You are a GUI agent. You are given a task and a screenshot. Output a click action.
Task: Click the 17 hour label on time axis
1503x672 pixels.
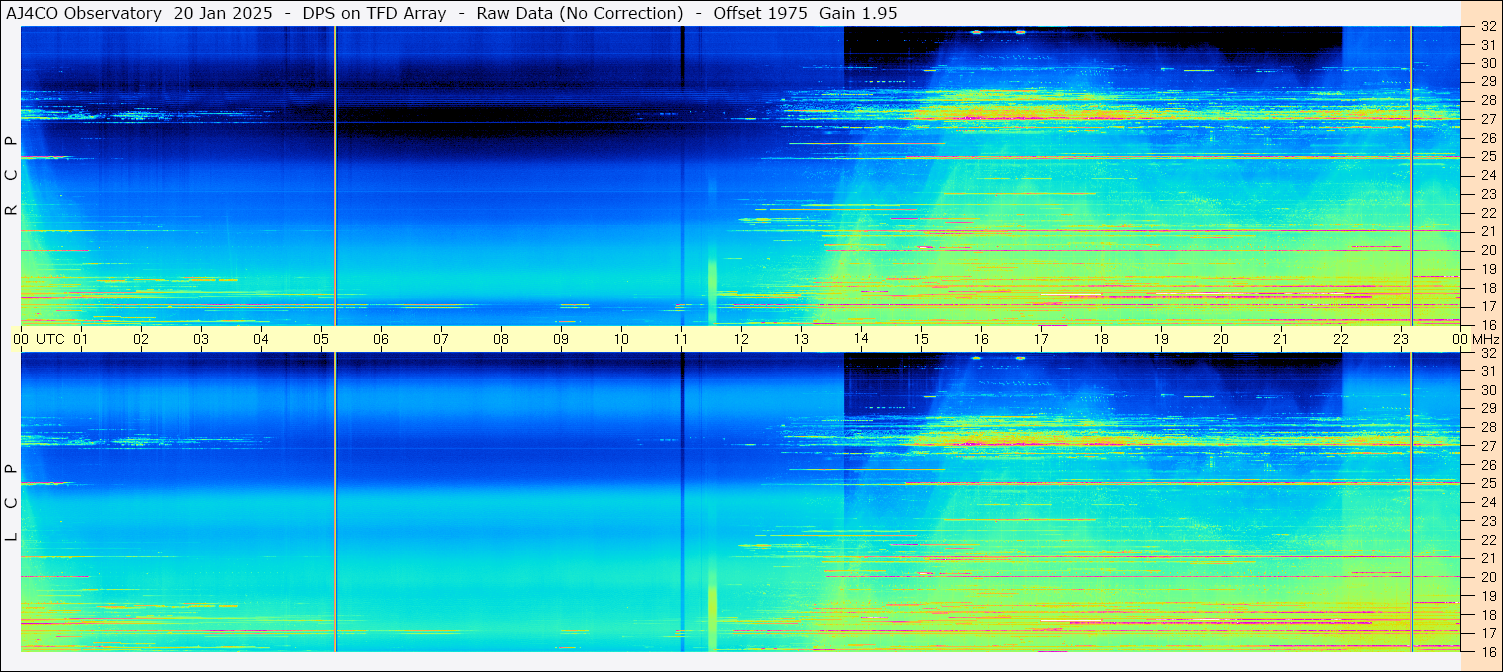click(x=1041, y=339)
